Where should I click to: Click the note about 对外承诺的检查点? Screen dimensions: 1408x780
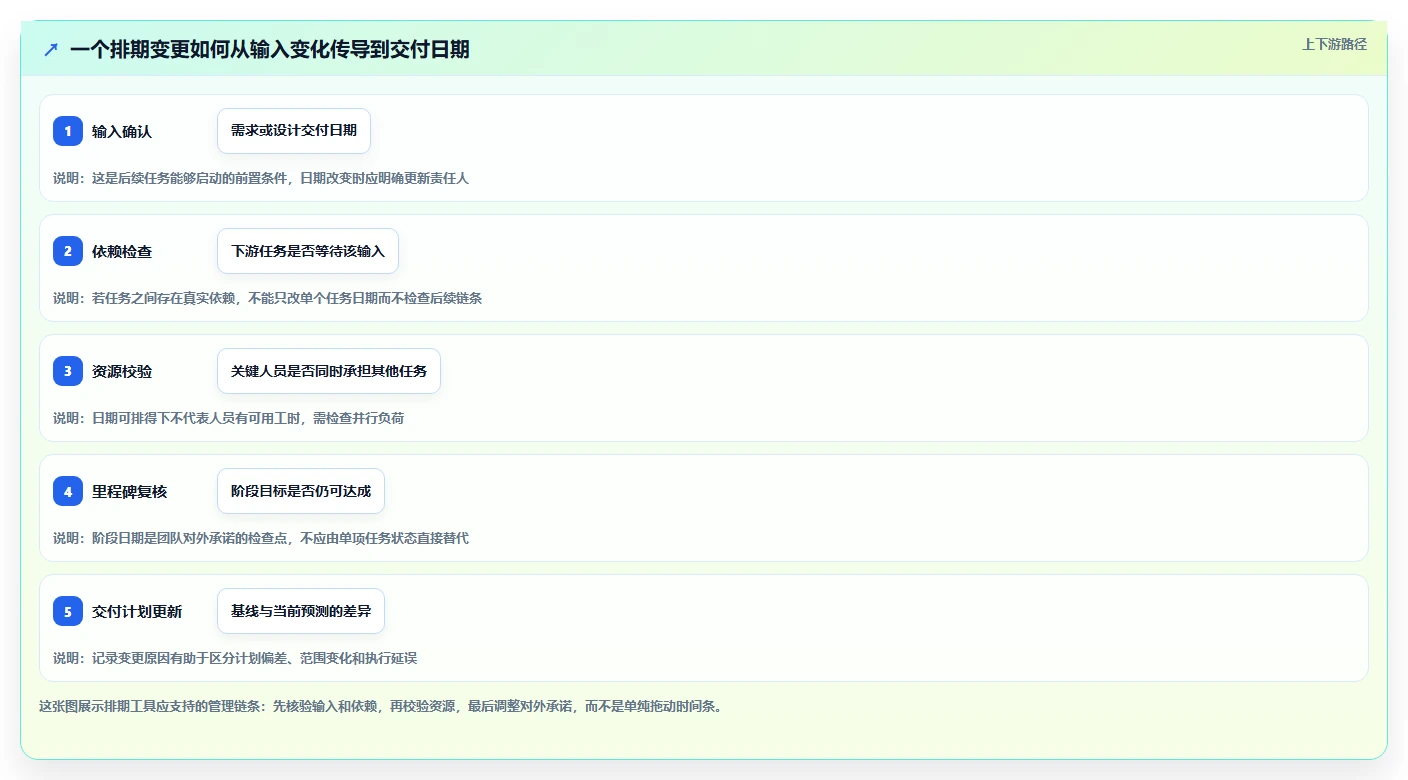(261, 538)
